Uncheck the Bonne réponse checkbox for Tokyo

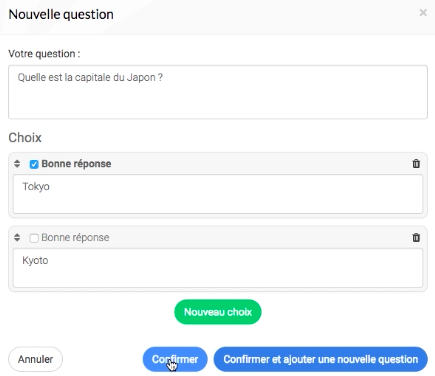pyautogui.click(x=34, y=164)
